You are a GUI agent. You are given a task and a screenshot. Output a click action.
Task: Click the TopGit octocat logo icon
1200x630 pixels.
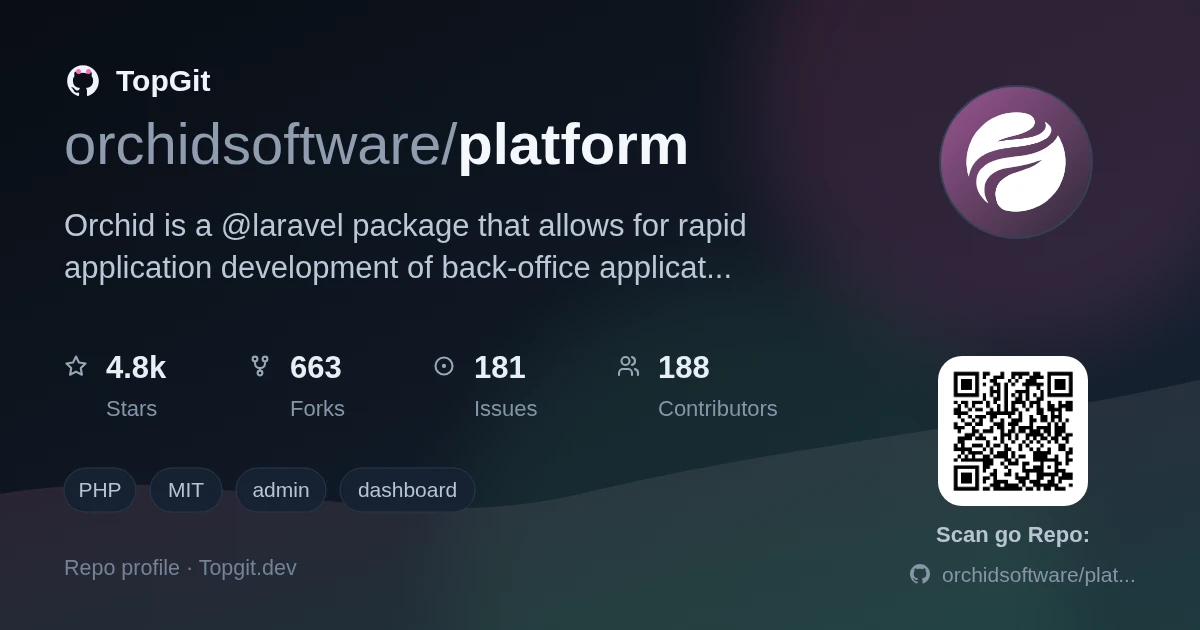click(83, 81)
